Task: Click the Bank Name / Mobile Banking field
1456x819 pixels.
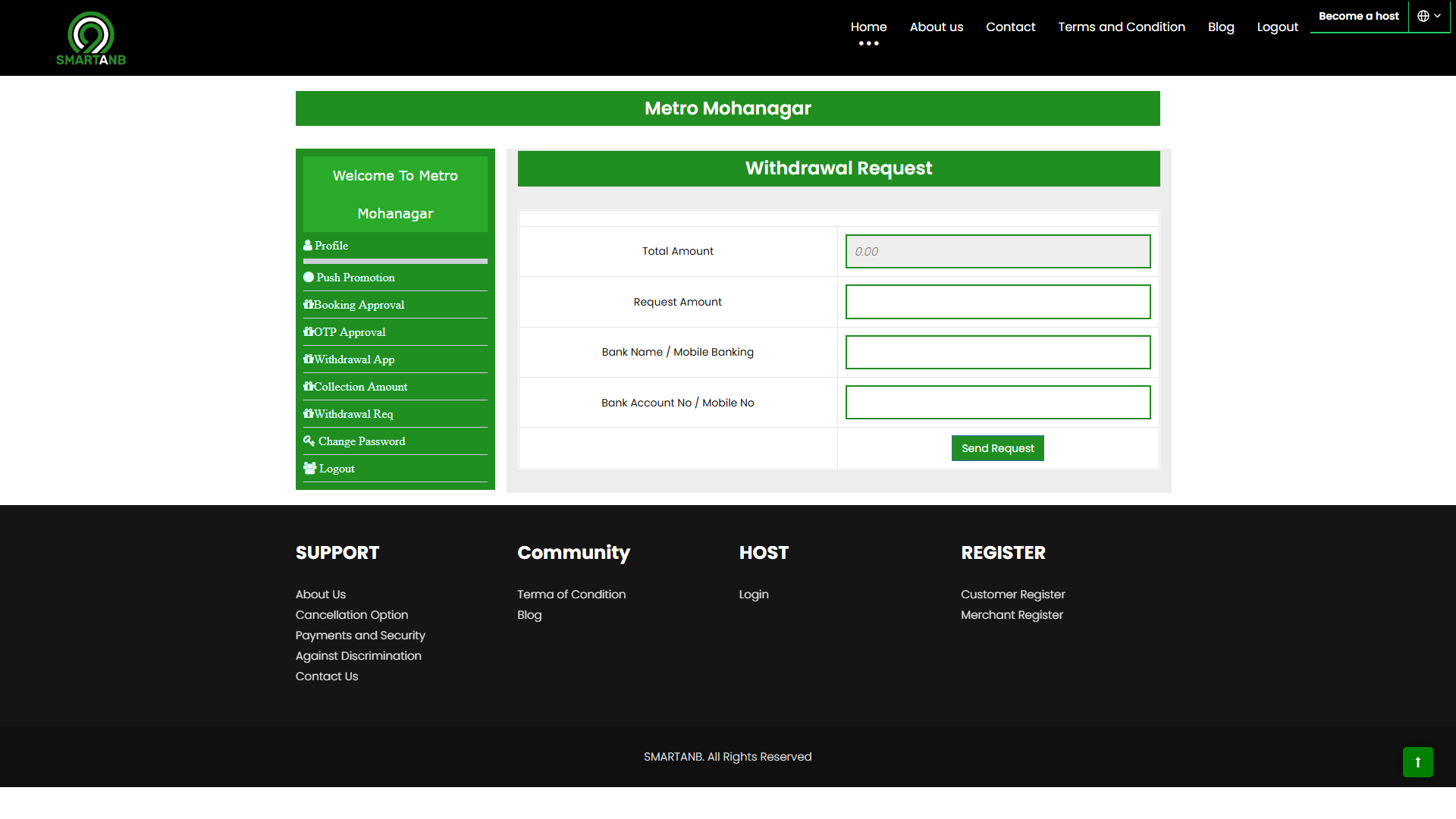Action: [x=998, y=353]
